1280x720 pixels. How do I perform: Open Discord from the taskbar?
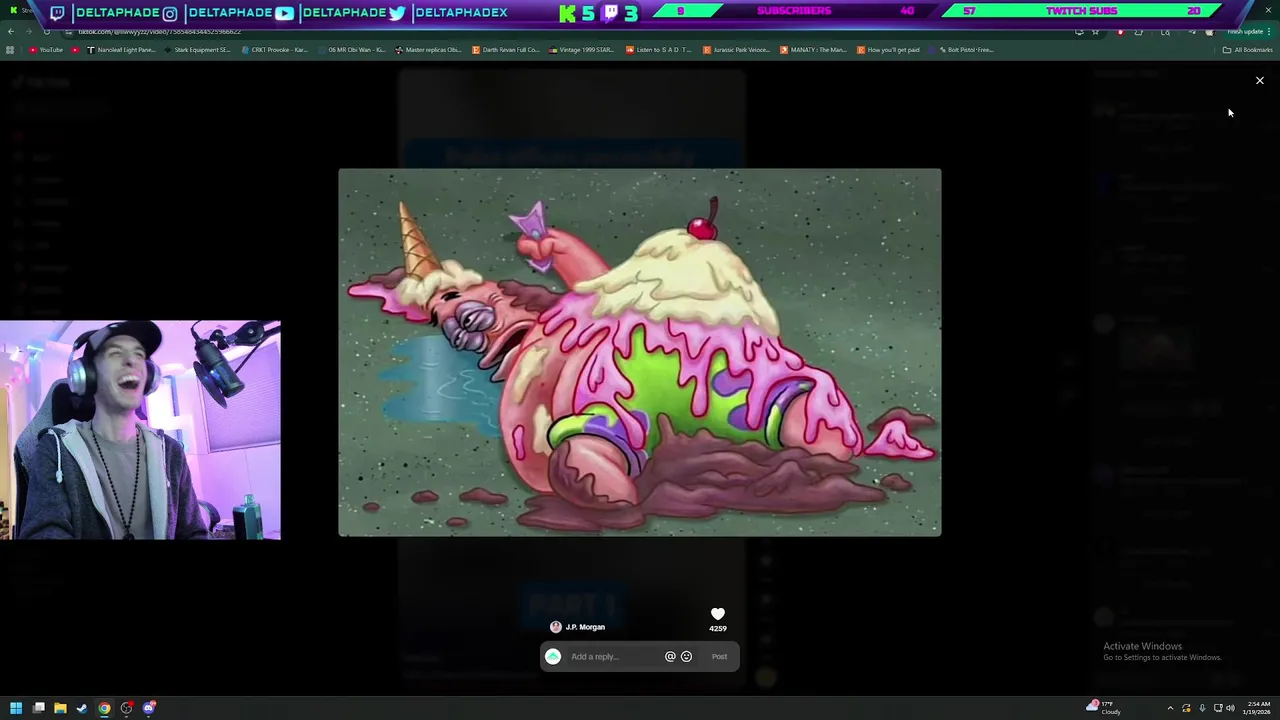149,708
